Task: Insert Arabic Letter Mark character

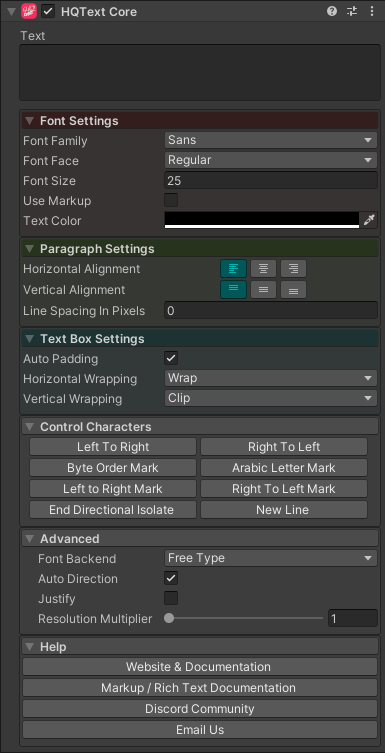Action: point(284,468)
